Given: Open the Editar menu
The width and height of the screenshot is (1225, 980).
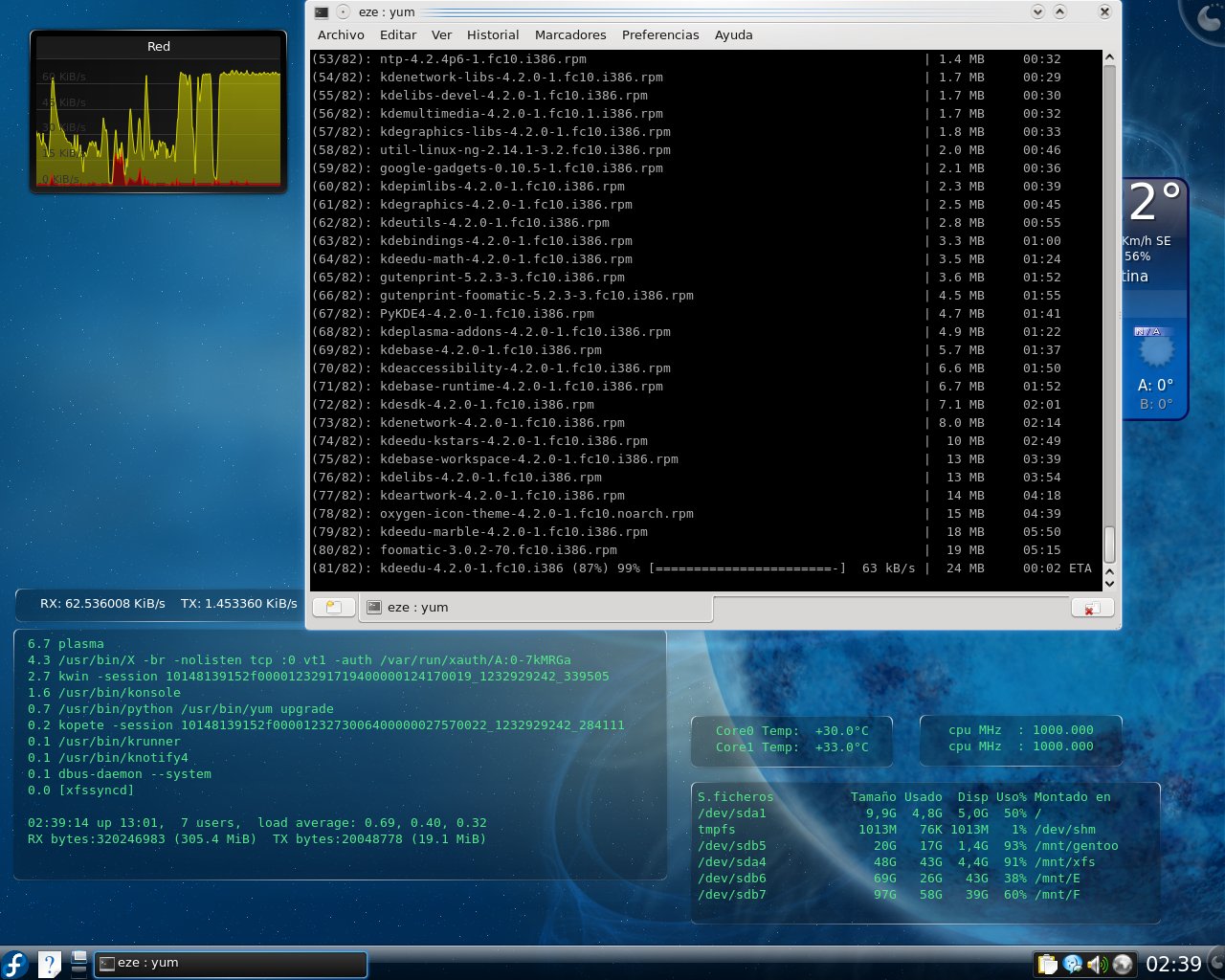Looking at the screenshot, I should 398,35.
